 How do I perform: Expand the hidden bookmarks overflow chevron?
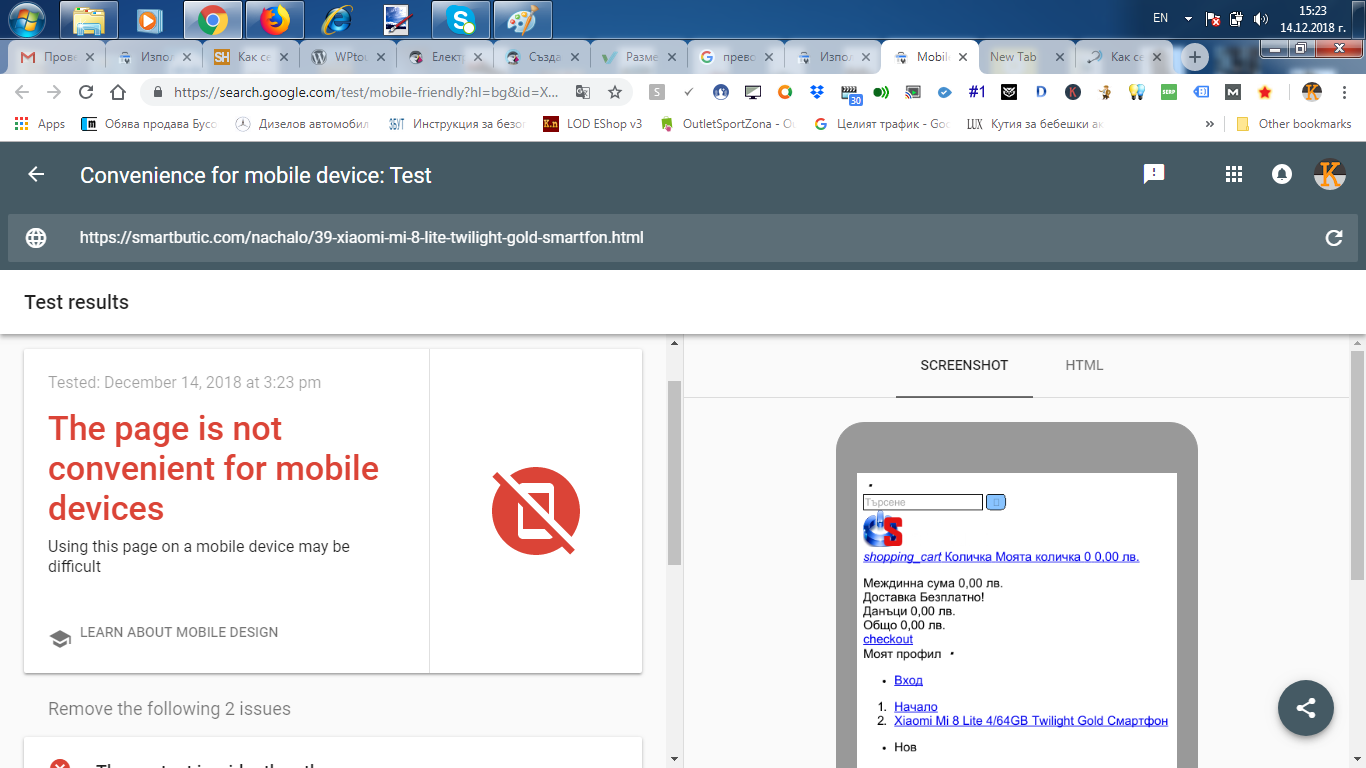click(x=1209, y=124)
